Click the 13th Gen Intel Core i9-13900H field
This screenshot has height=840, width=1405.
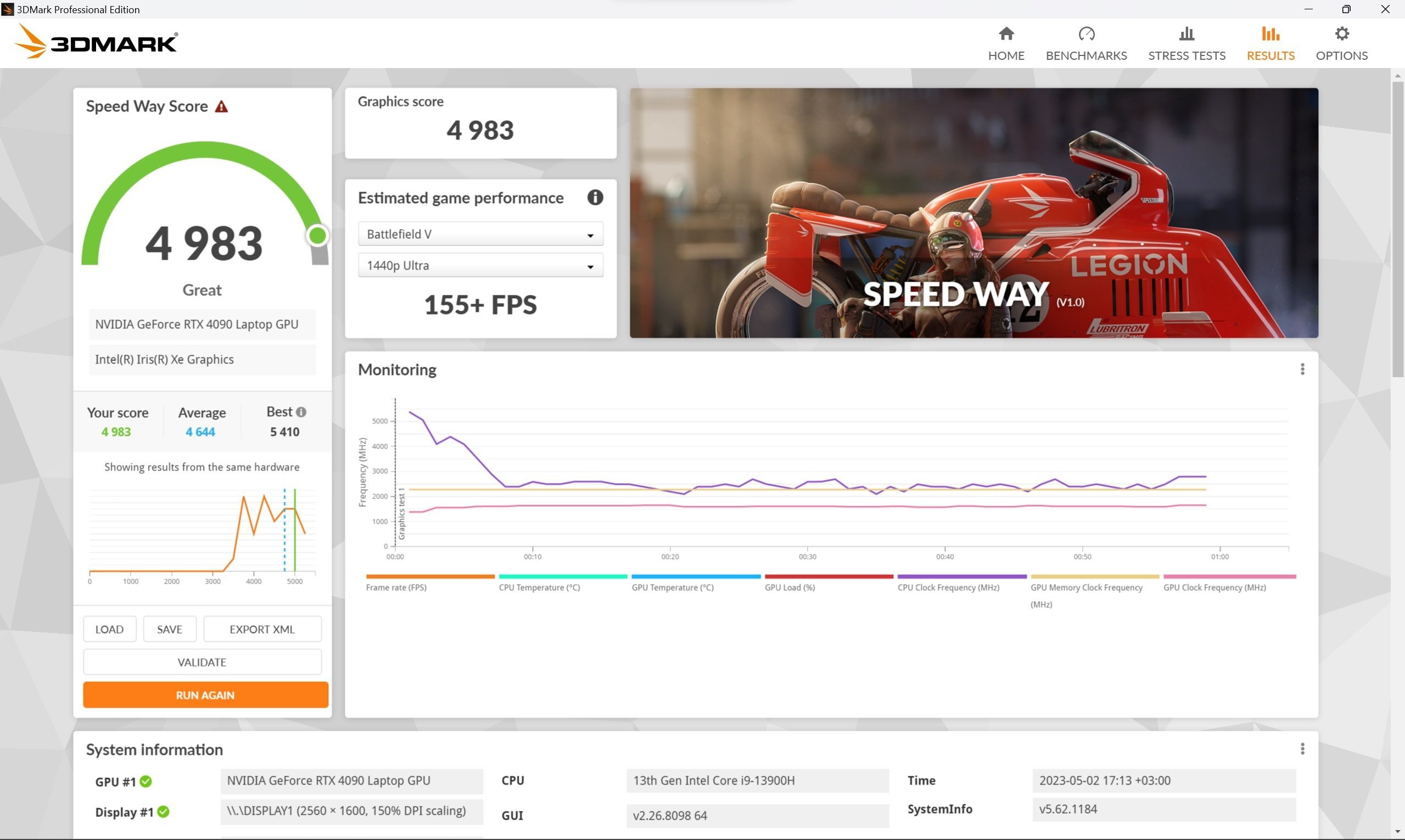point(758,781)
